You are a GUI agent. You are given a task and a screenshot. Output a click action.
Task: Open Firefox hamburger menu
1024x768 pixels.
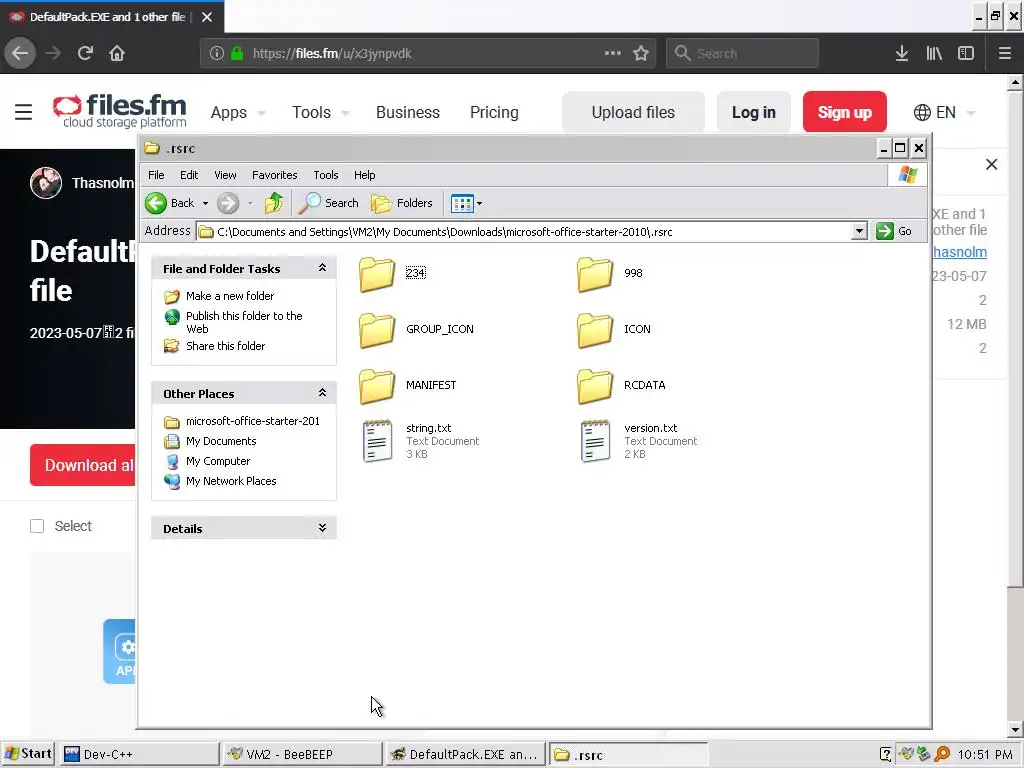tap(1005, 53)
